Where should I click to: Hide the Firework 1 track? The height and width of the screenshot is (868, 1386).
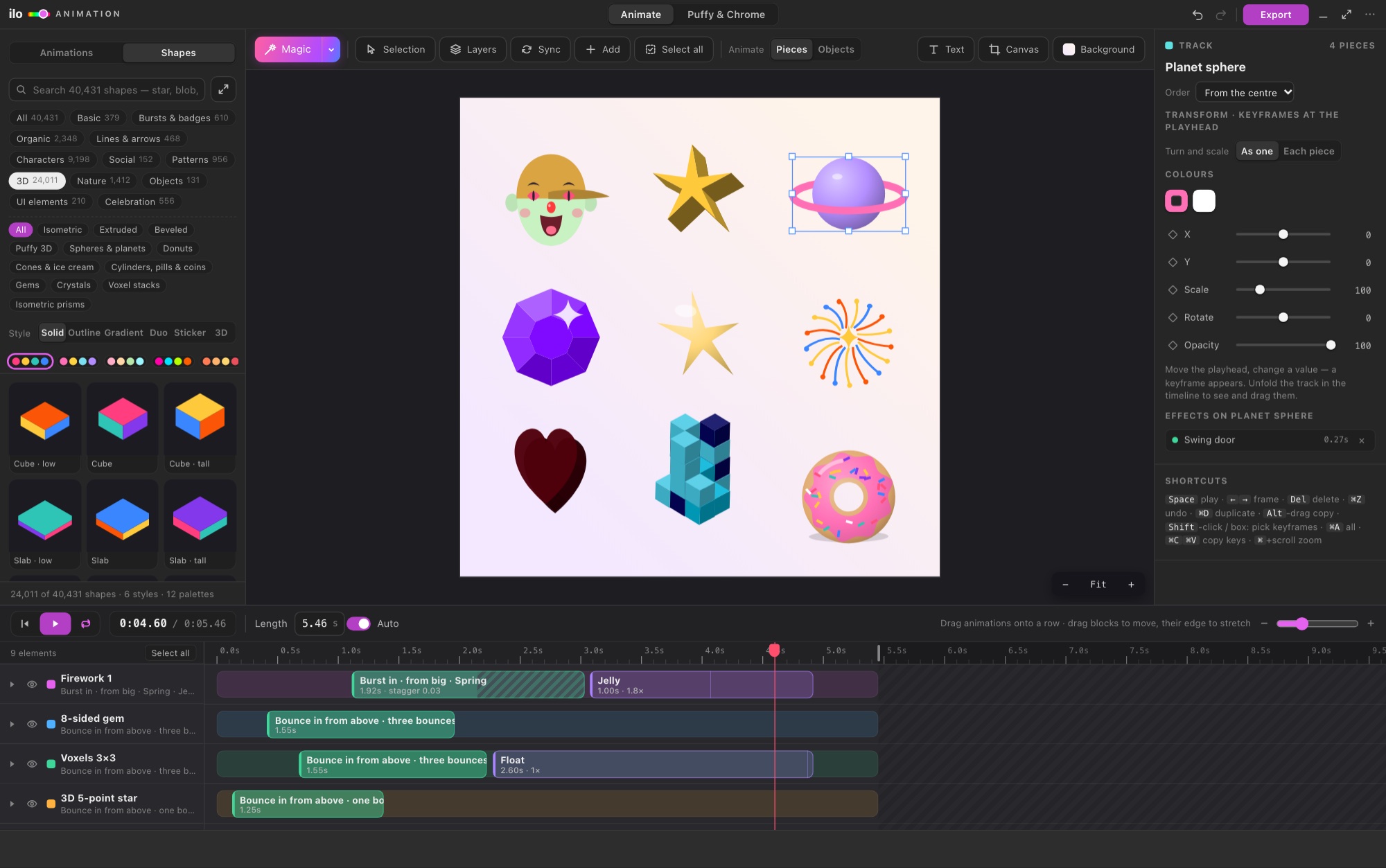(32, 684)
